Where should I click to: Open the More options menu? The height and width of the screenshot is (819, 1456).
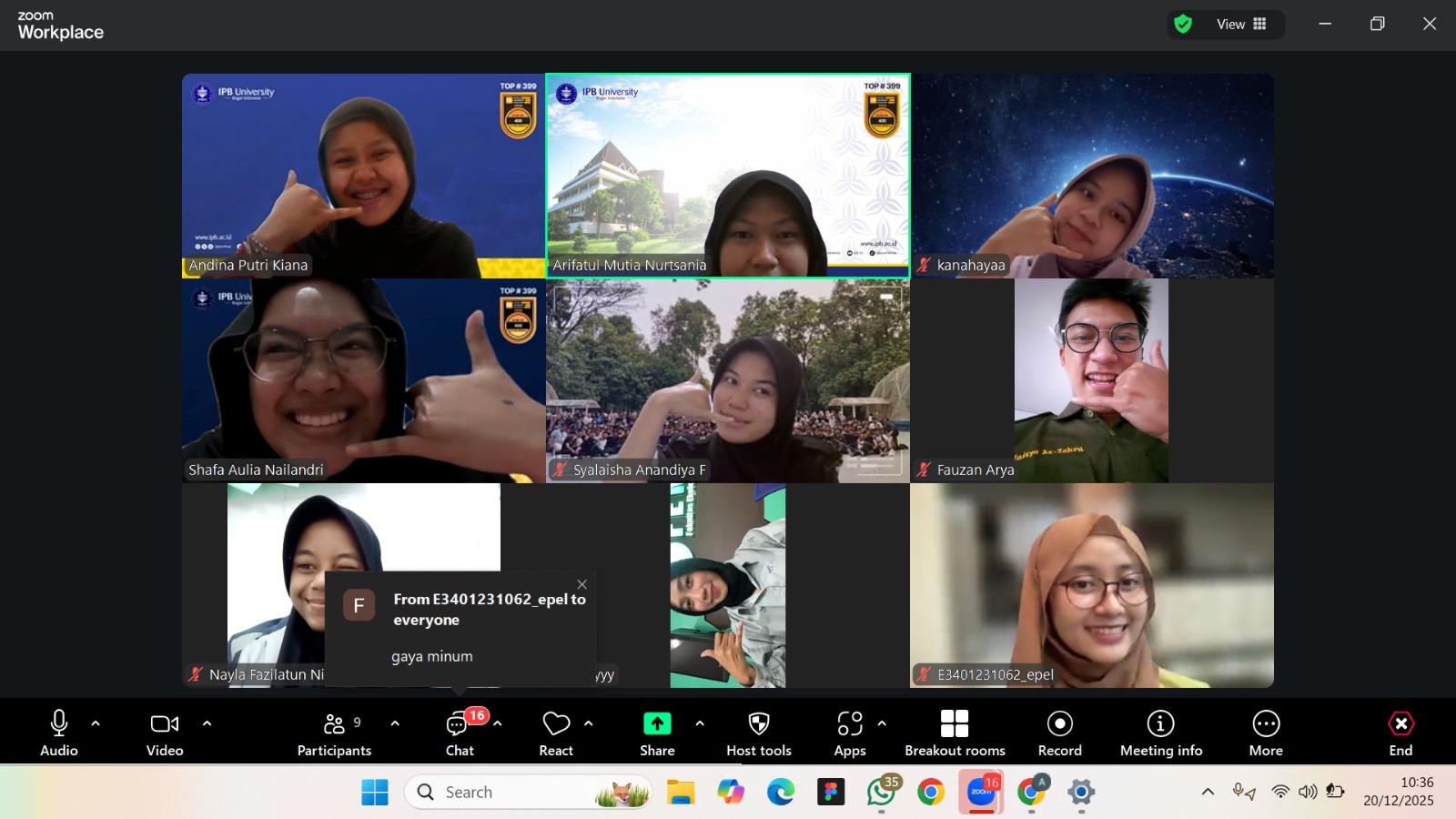point(1265,732)
